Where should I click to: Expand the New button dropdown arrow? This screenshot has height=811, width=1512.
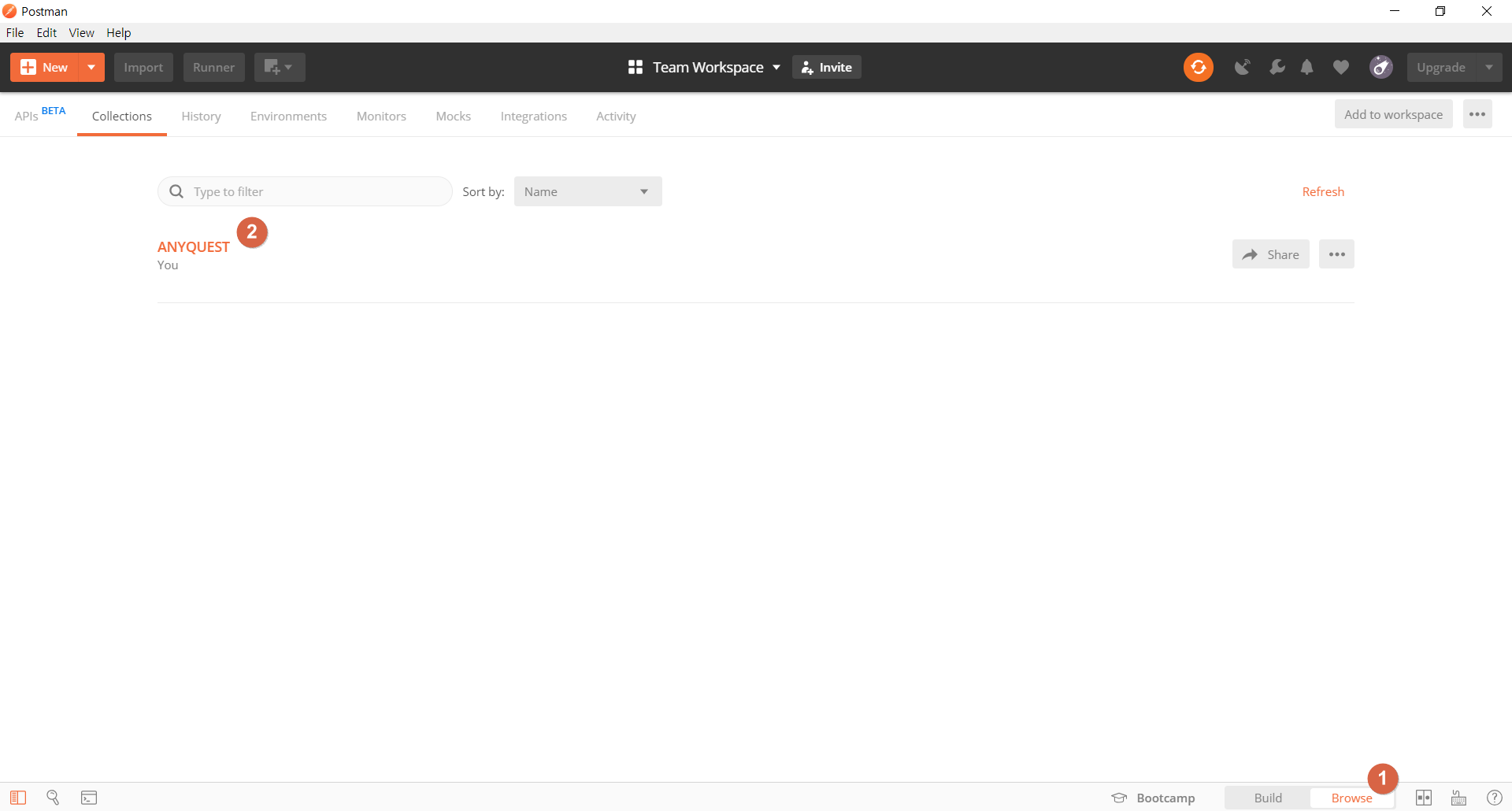pos(91,68)
